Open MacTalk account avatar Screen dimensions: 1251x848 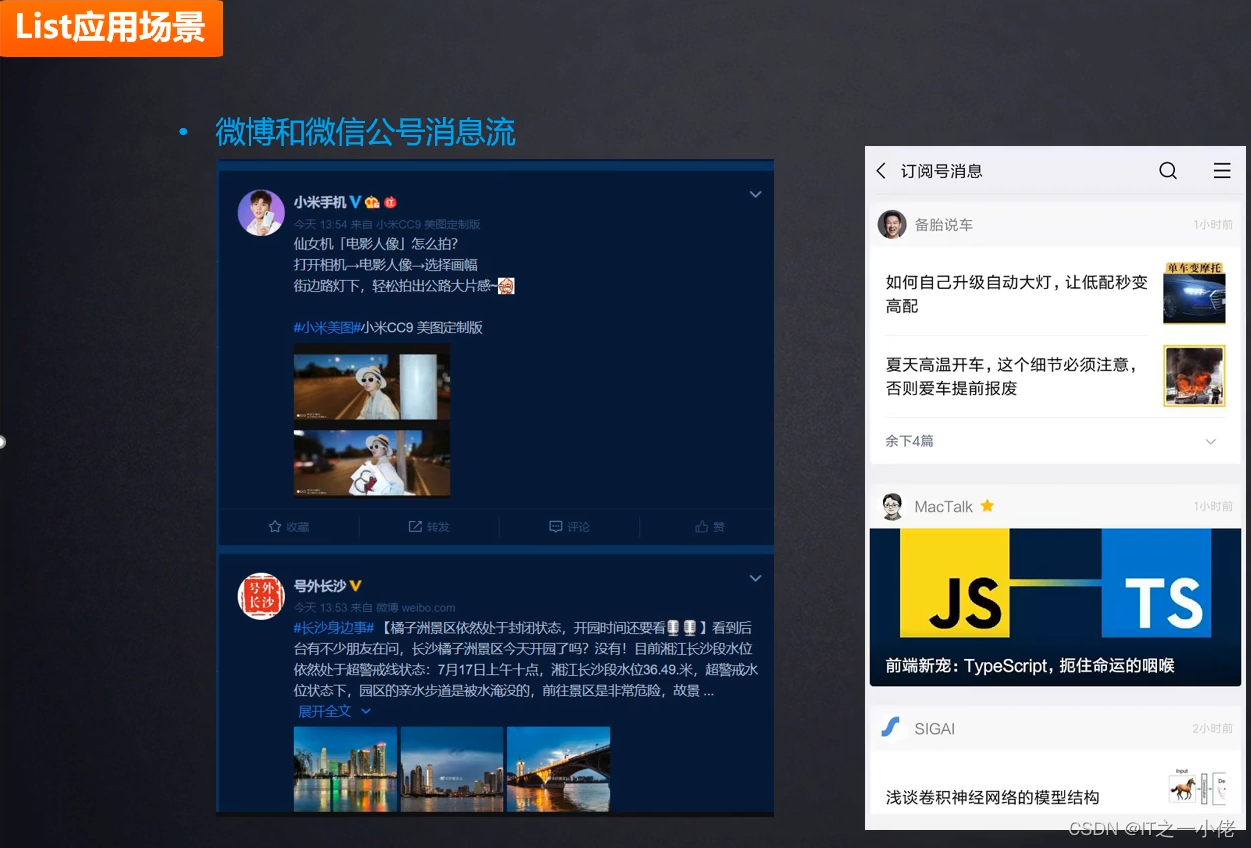(892, 506)
